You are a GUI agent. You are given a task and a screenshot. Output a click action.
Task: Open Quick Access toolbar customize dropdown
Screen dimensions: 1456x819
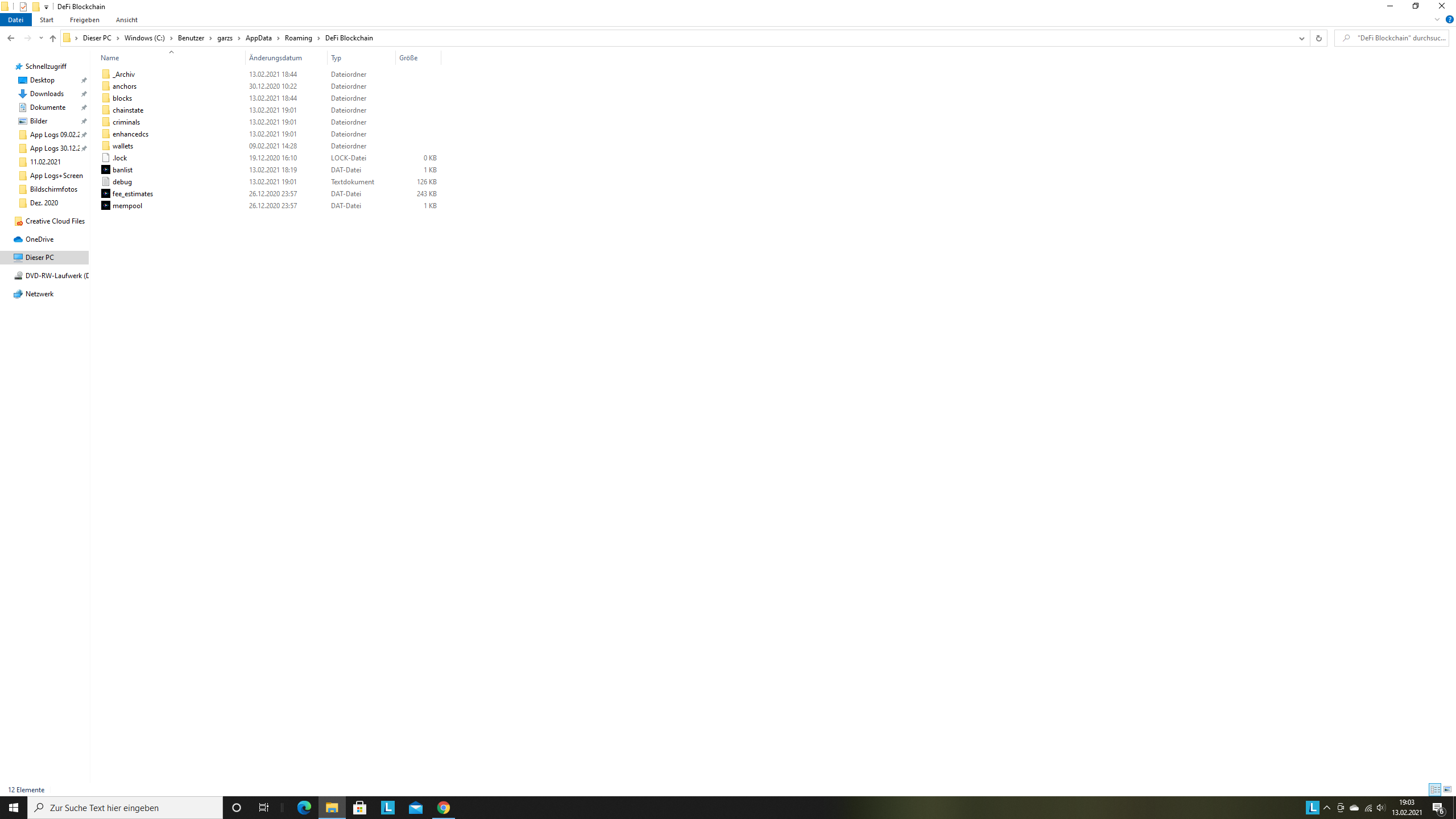[x=46, y=7]
